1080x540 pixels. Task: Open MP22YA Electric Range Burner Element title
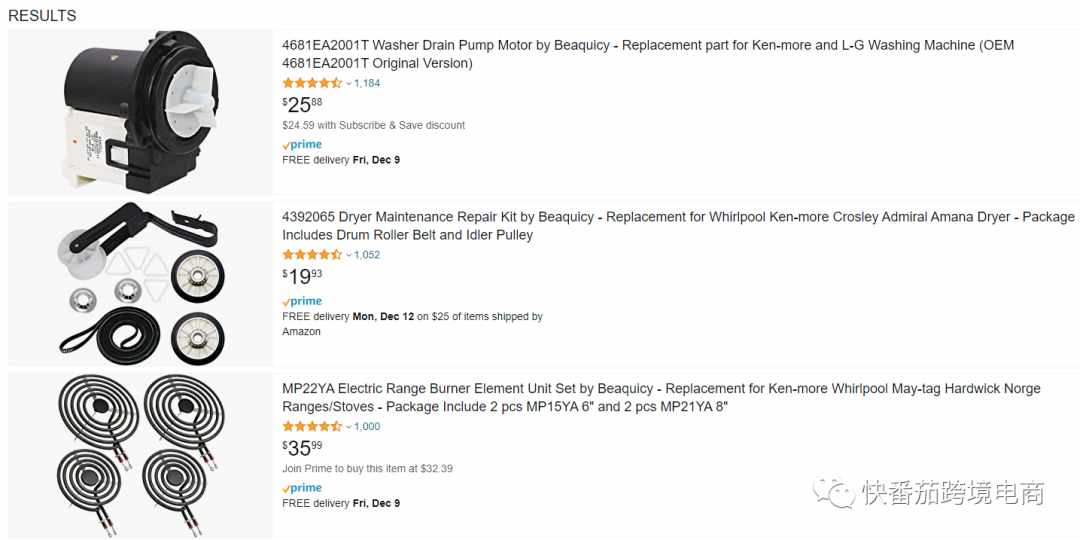pyautogui.click(x=661, y=397)
